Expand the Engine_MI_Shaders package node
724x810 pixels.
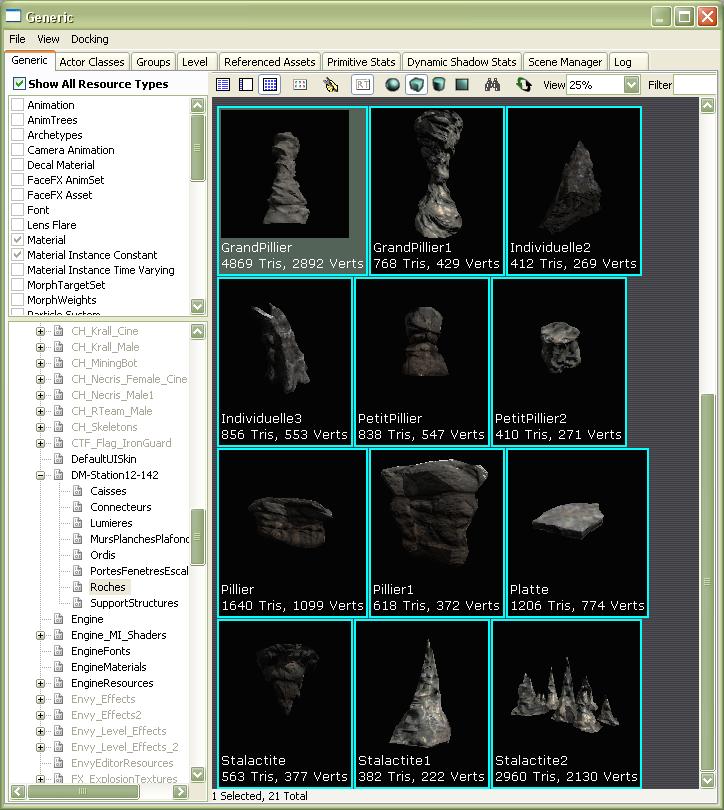(x=41, y=635)
